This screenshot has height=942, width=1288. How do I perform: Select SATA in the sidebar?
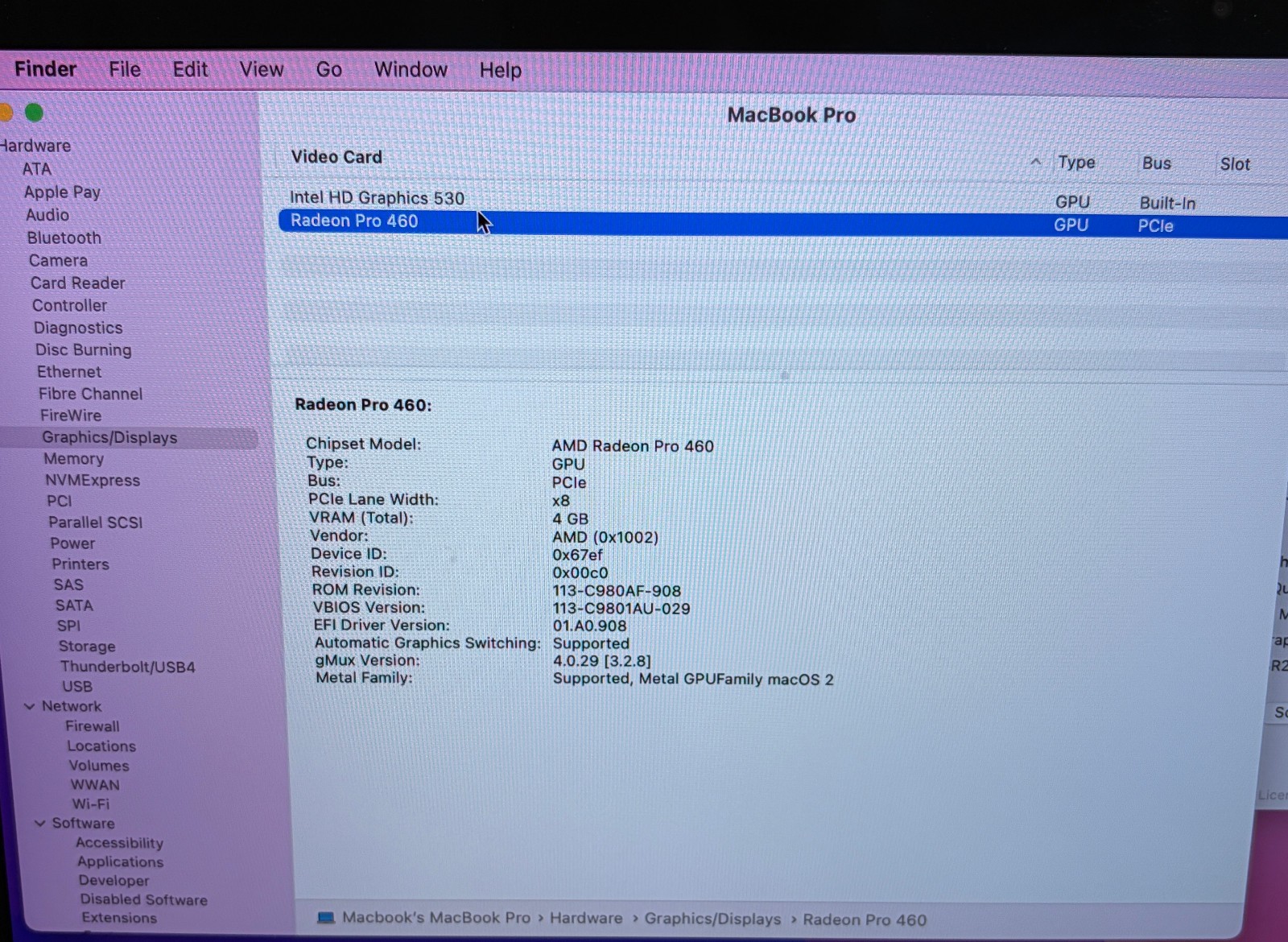coord(74,605)
